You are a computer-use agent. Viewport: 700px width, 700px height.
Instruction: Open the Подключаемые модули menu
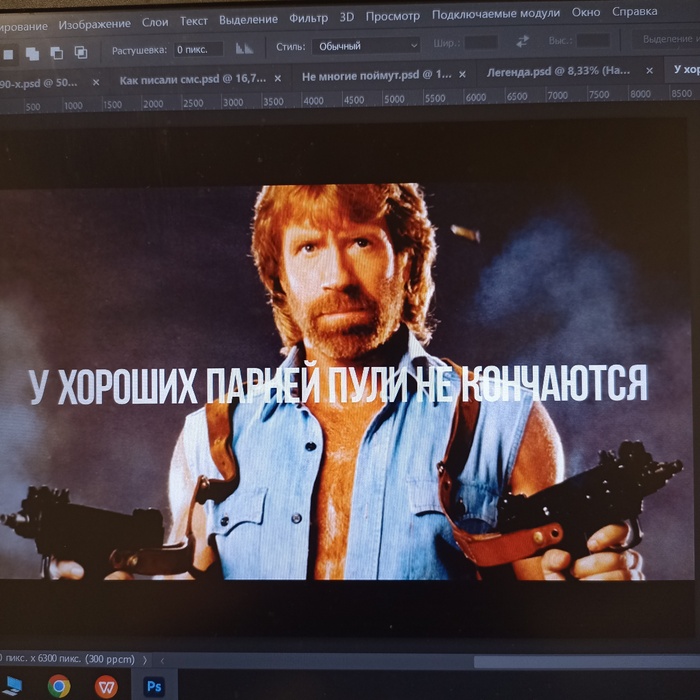pos(496,14)
